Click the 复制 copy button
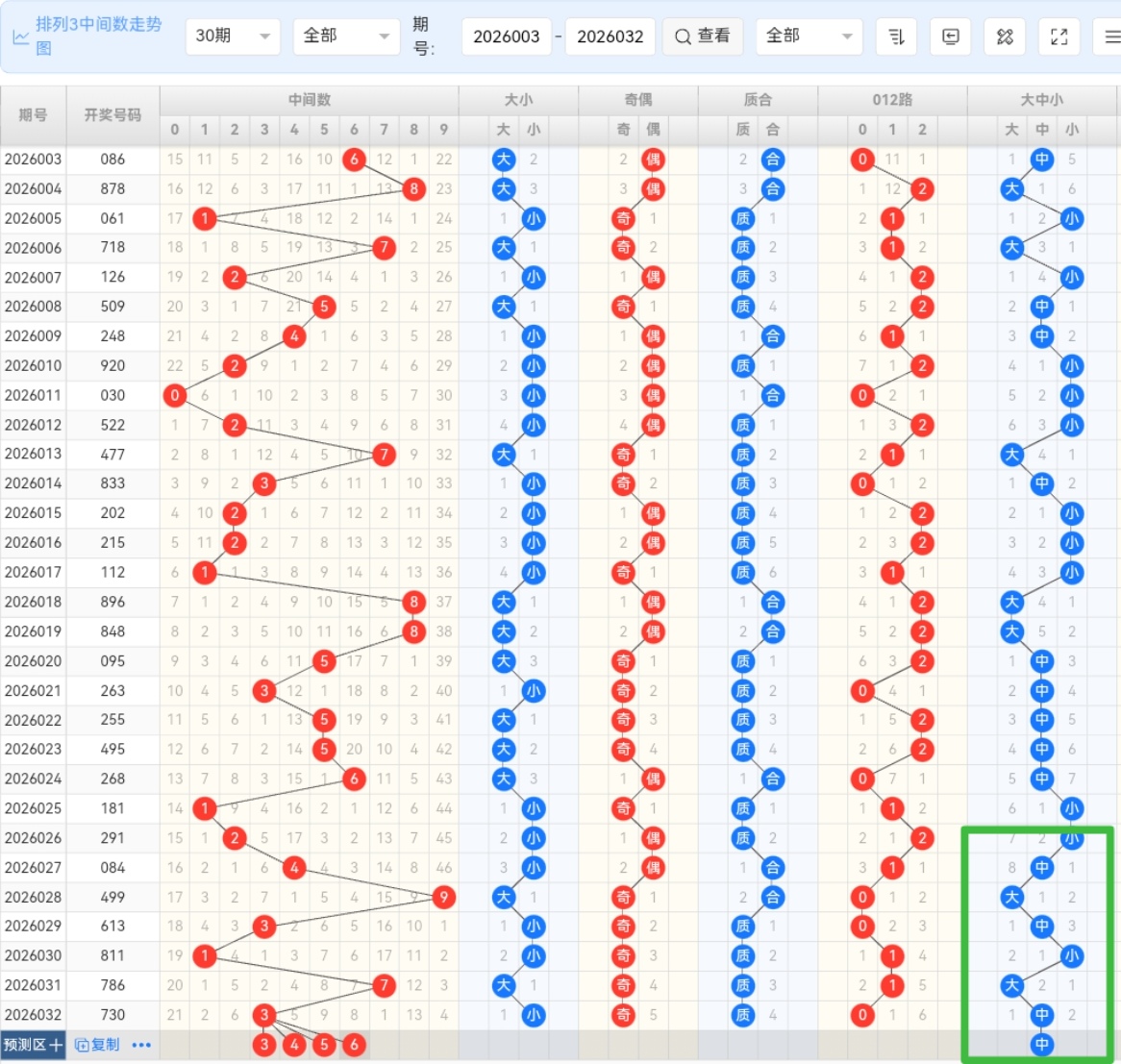This screenshot has height=1064, width=1121. pos(97,1045)
